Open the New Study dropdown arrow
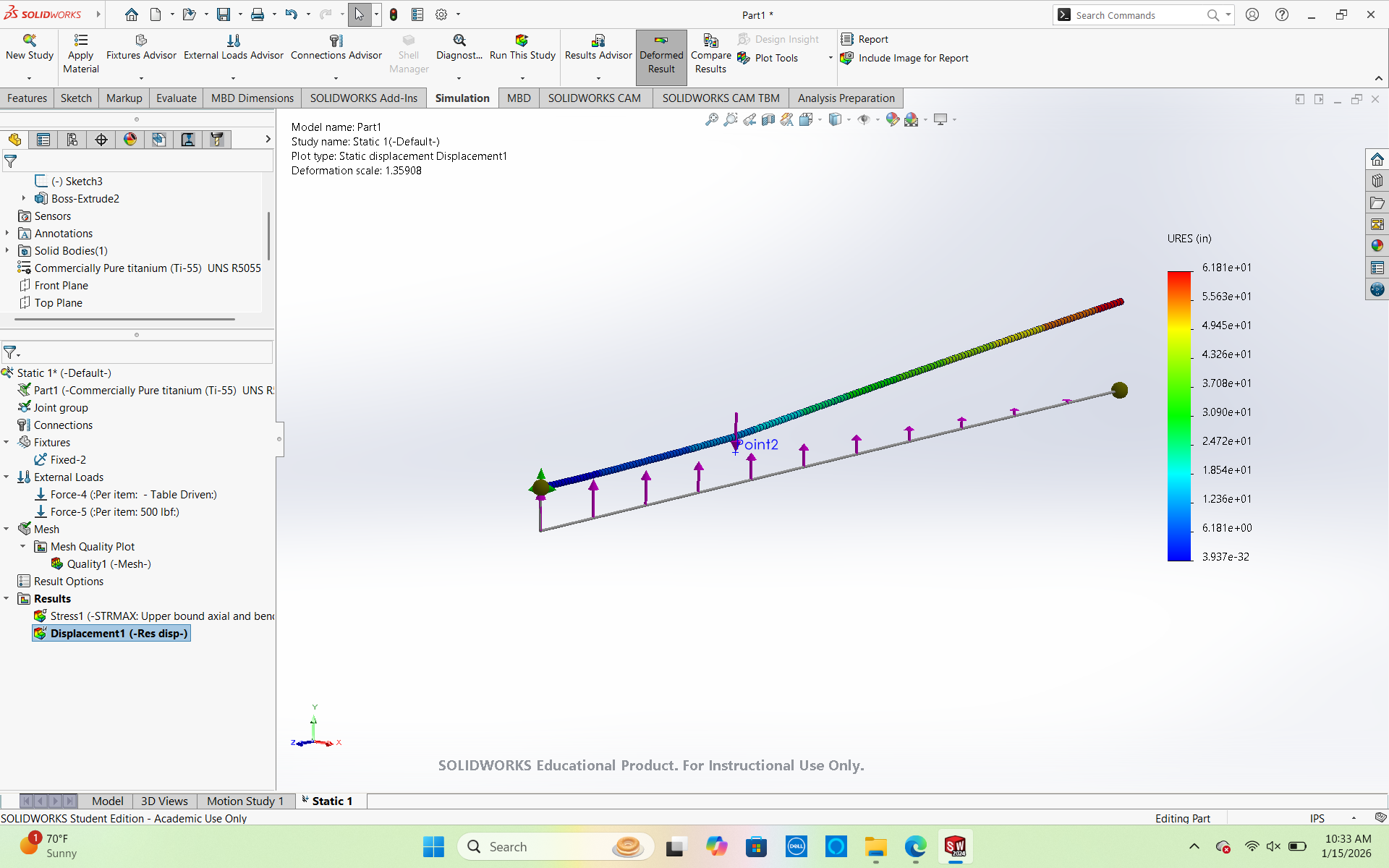Screen dimensions: 1389x868 (x=30, y=78)
